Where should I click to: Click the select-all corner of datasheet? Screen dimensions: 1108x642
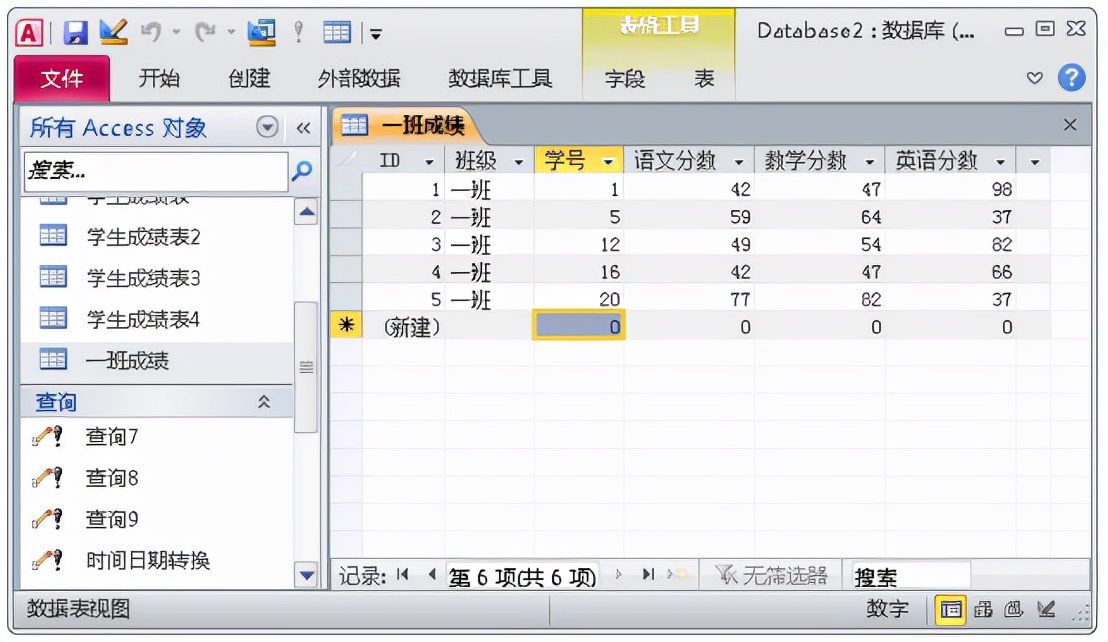click(346, 160)
